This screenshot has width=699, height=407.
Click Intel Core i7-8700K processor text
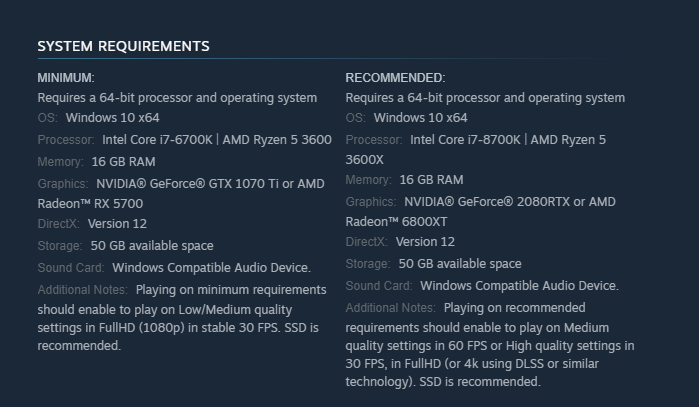465,140
